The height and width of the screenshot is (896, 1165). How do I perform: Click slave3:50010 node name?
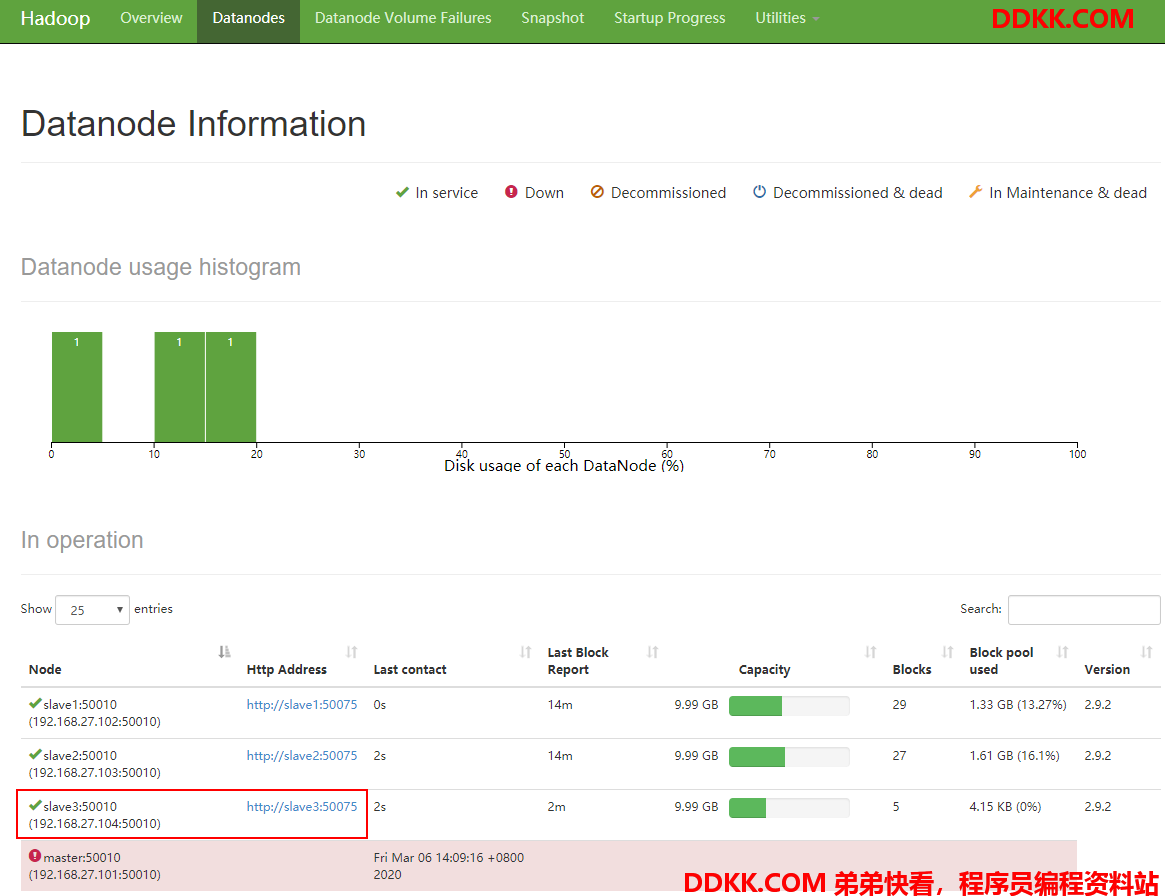pos(80,807)
